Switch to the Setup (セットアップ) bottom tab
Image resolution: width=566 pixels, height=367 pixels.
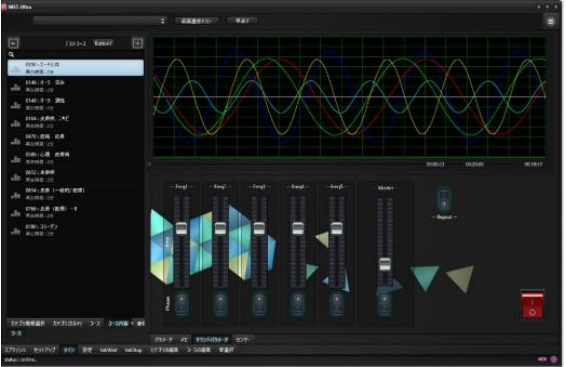[x=44, y=350]
